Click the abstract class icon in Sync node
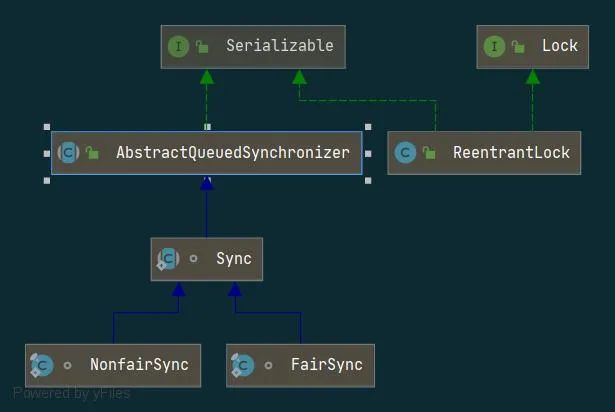615x412 pixels. click(x=168, y=259)
